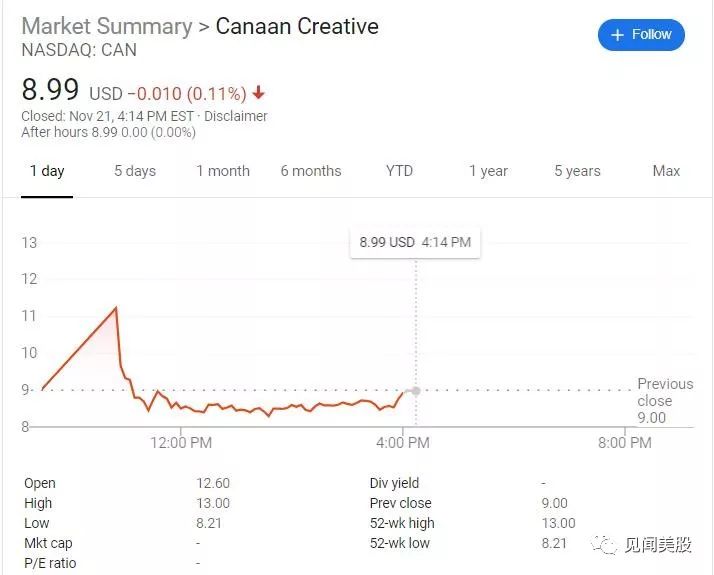This screenshot has height=575, width=714.
Task: Show the 6 months chart range
Action: [311, 171]
